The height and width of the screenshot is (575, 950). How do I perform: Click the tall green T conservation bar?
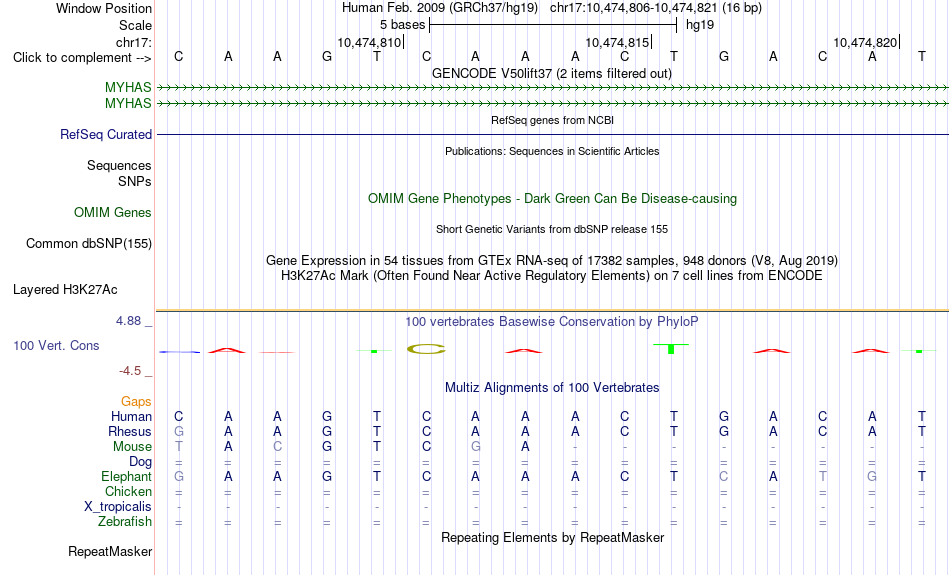tap(671, 348)
